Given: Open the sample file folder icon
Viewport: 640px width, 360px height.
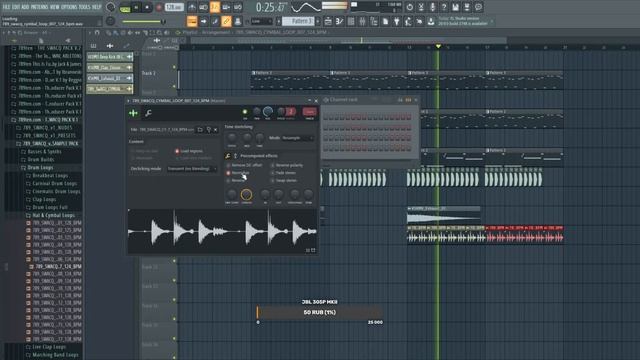Looking at the screenshot, I should 200,130.
